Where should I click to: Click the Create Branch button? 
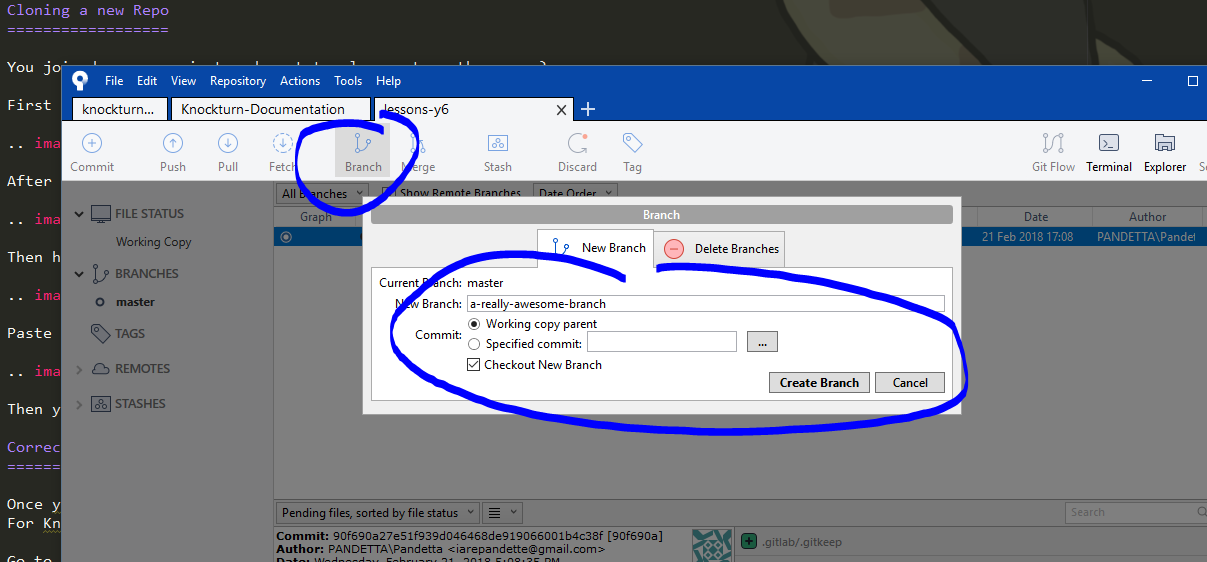click(819, 382)
